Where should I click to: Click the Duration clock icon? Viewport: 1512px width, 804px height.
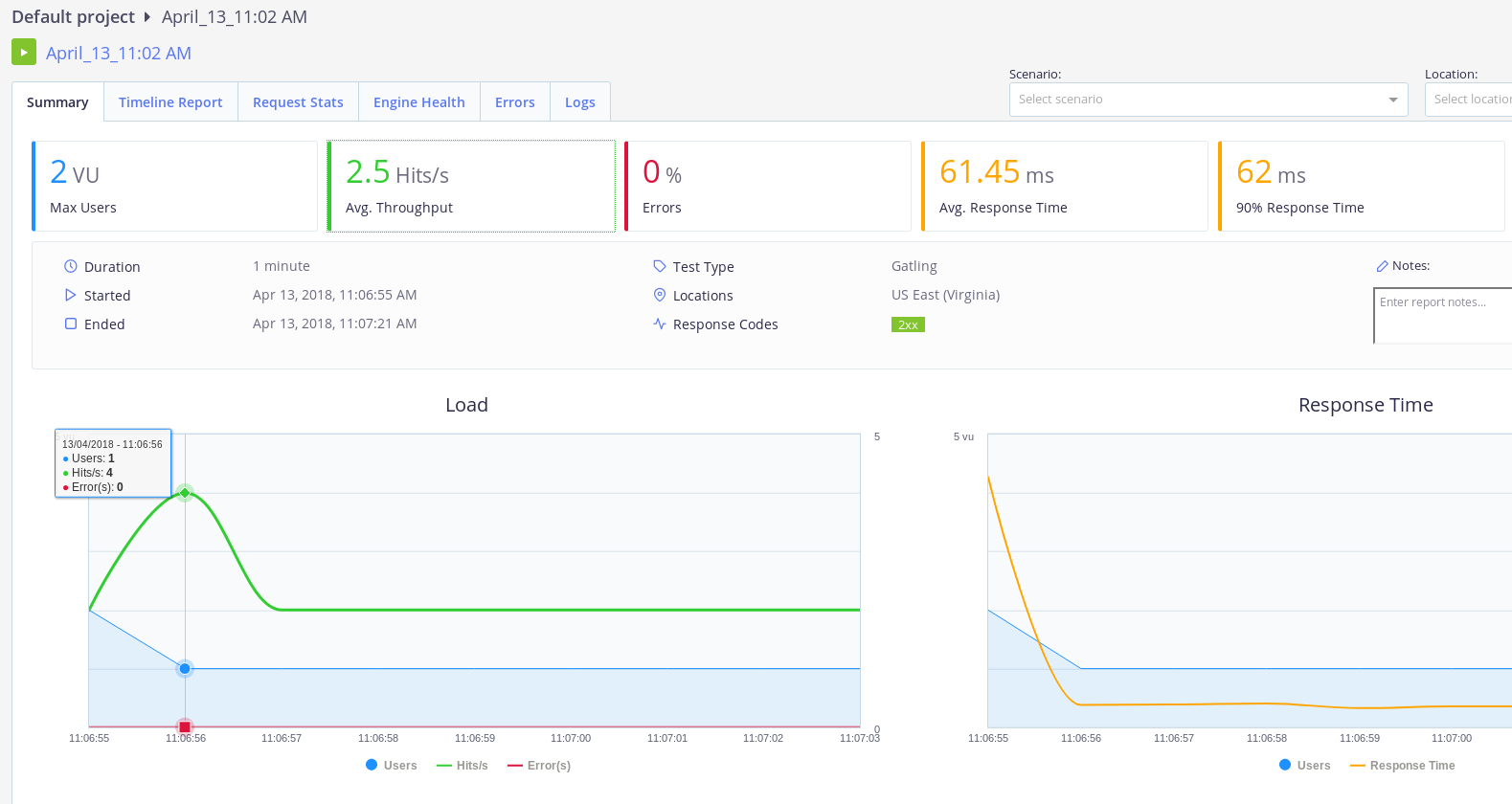71,266
